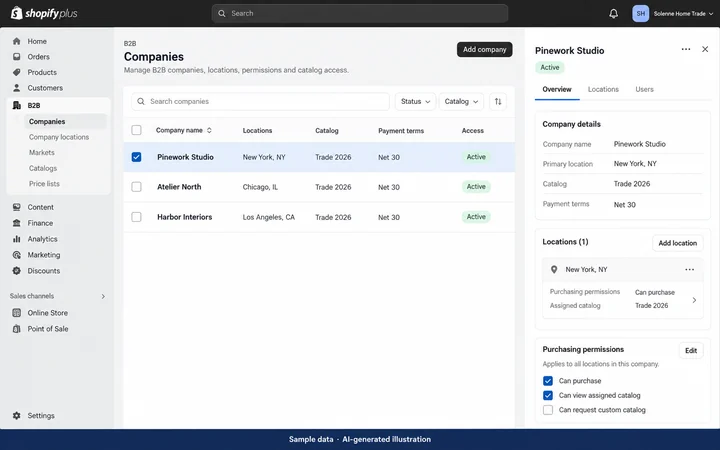Switch to the Overview tab
720x450 pixels.
(557, 90)
